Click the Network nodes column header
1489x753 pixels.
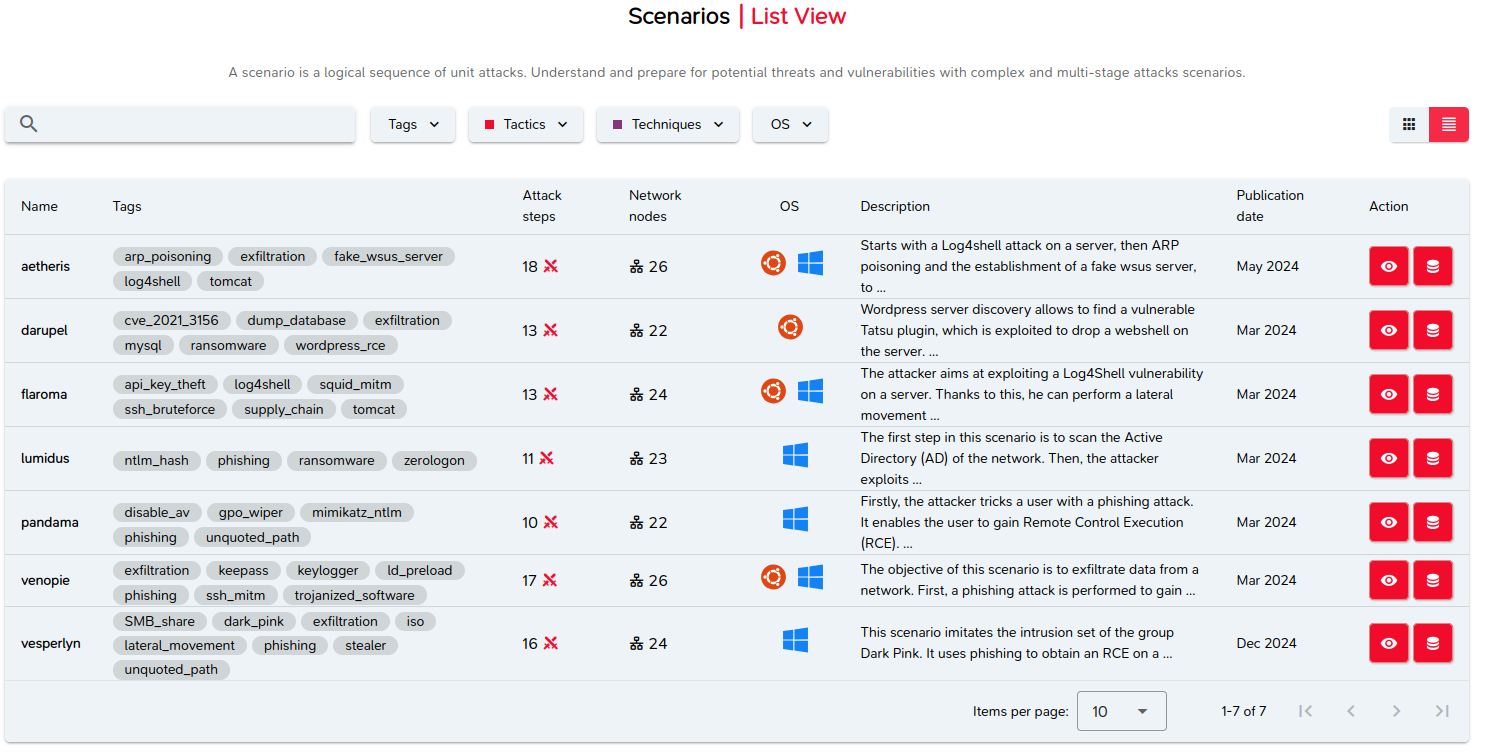tap(655, 206)
